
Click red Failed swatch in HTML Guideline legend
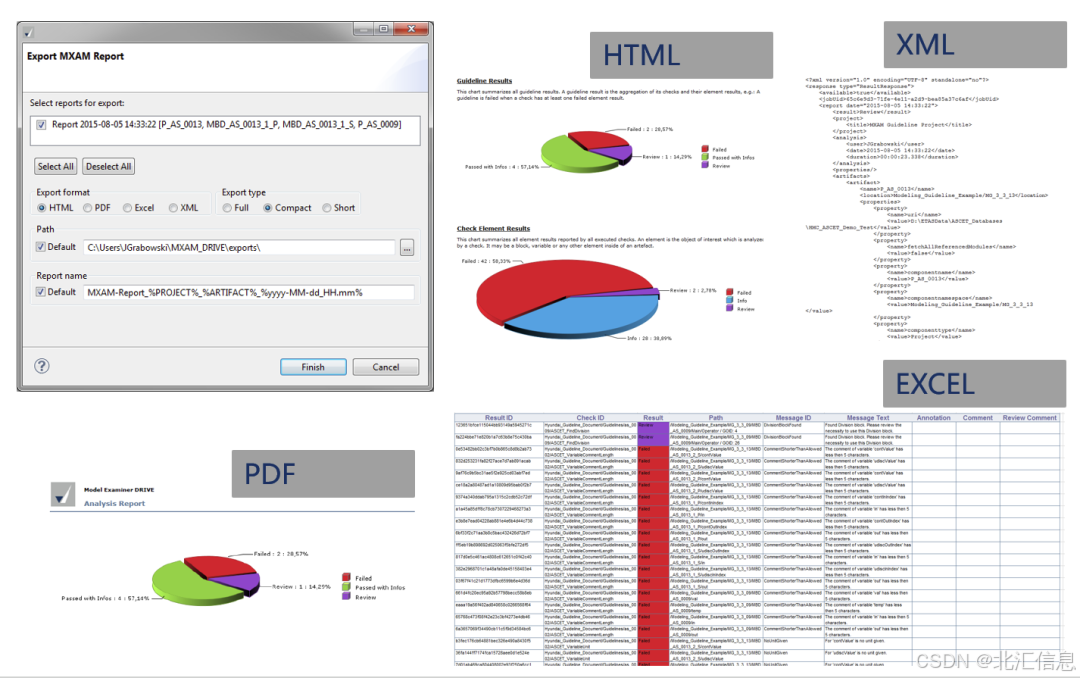pos(705,149)
